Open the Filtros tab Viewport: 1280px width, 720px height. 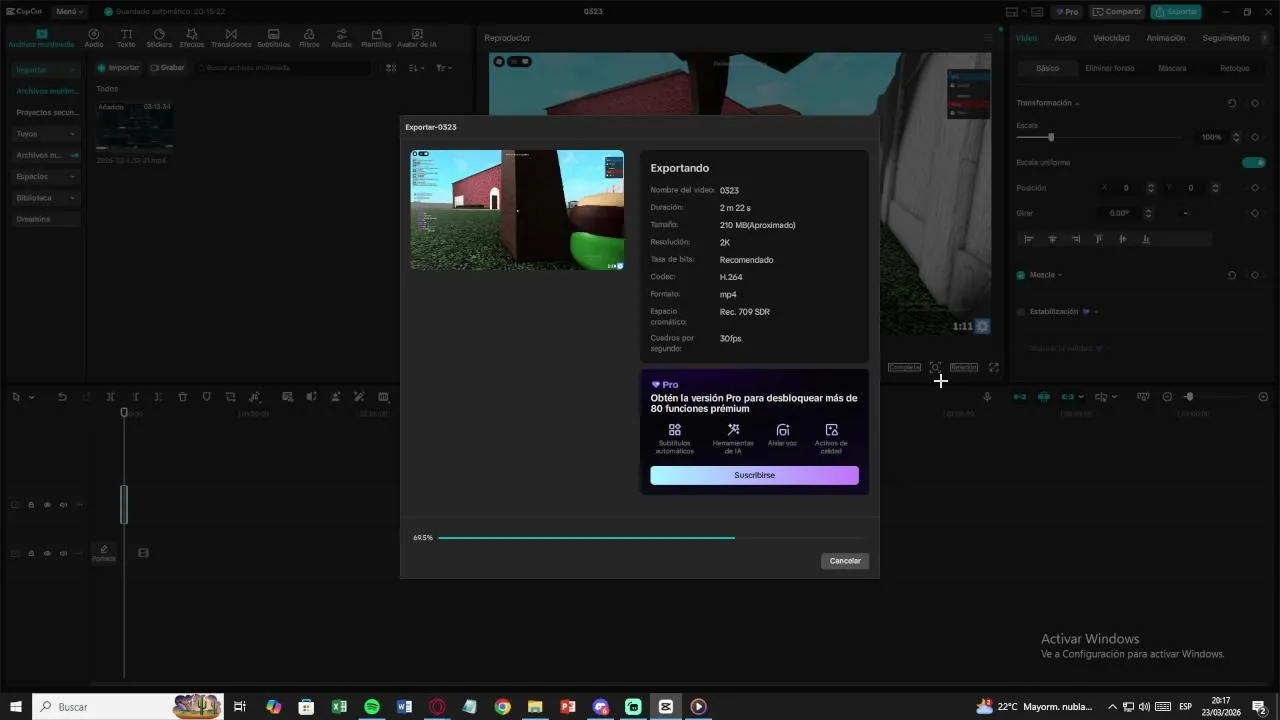309,39
